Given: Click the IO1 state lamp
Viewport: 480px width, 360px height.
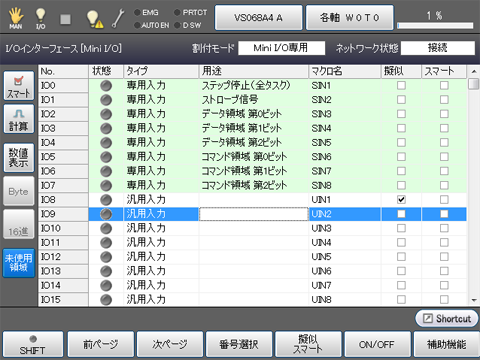Looking at the screenshot, I should click(106, 100).
